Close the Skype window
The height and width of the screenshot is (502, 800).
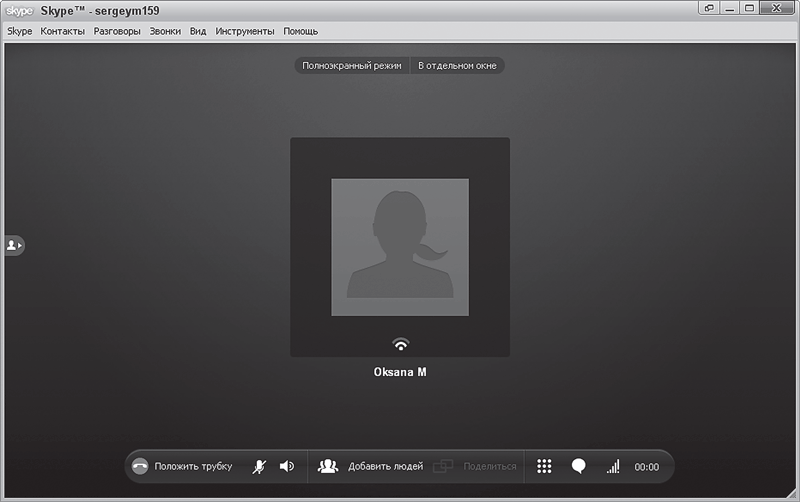[777, 8]
